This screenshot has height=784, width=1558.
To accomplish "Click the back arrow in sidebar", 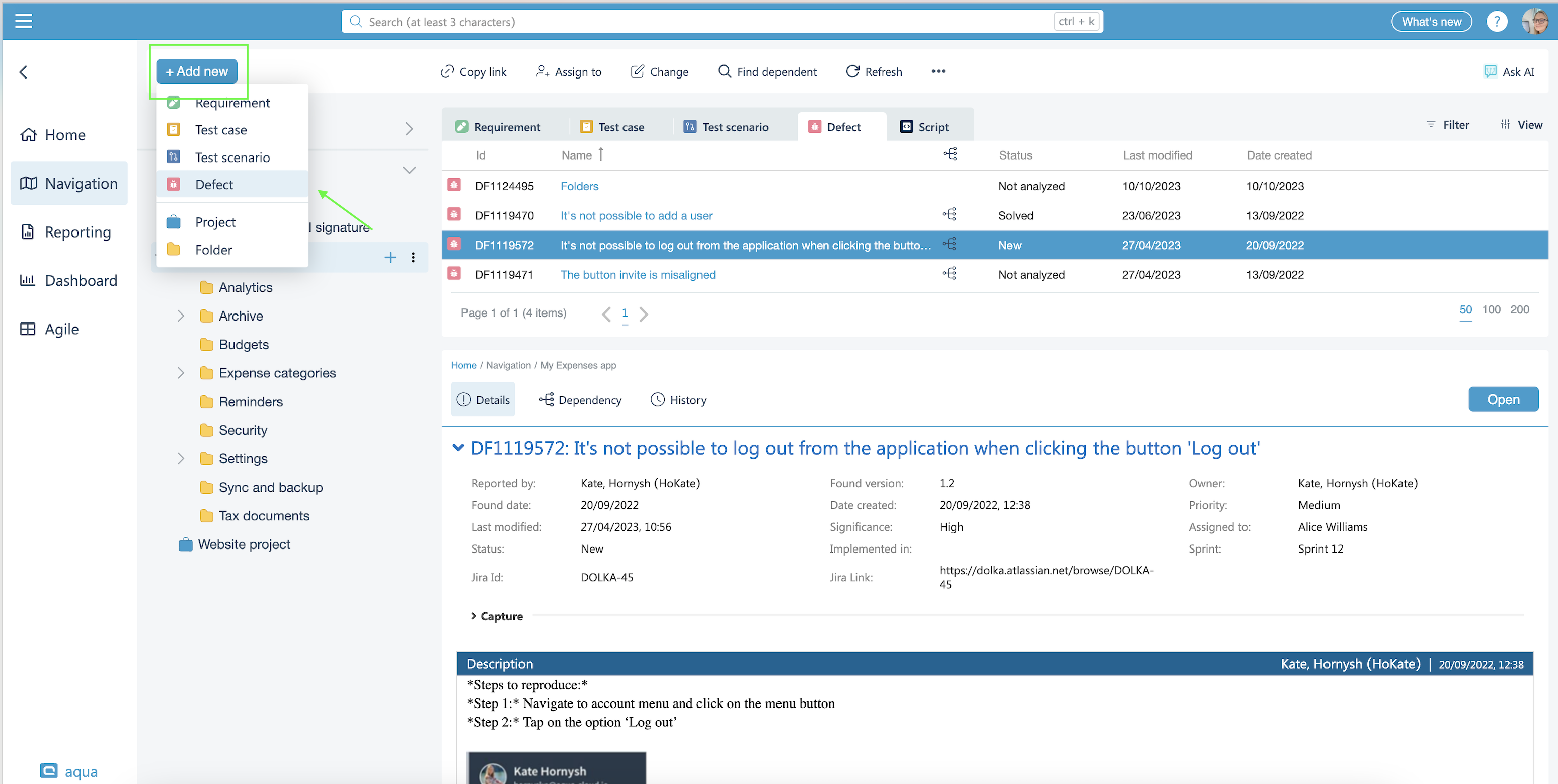I will point(24,72).
